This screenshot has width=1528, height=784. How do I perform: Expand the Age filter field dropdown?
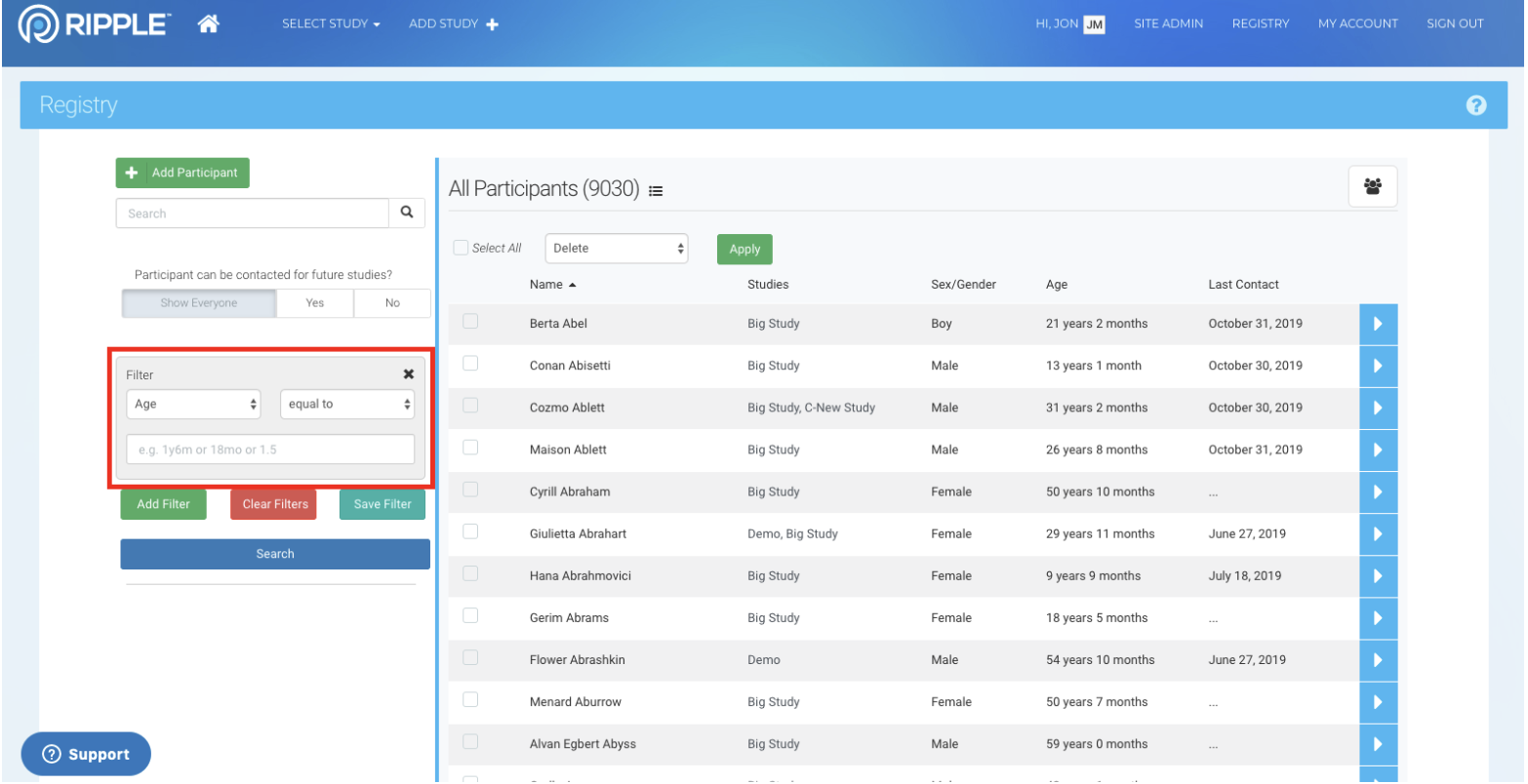tap(193, 404)
